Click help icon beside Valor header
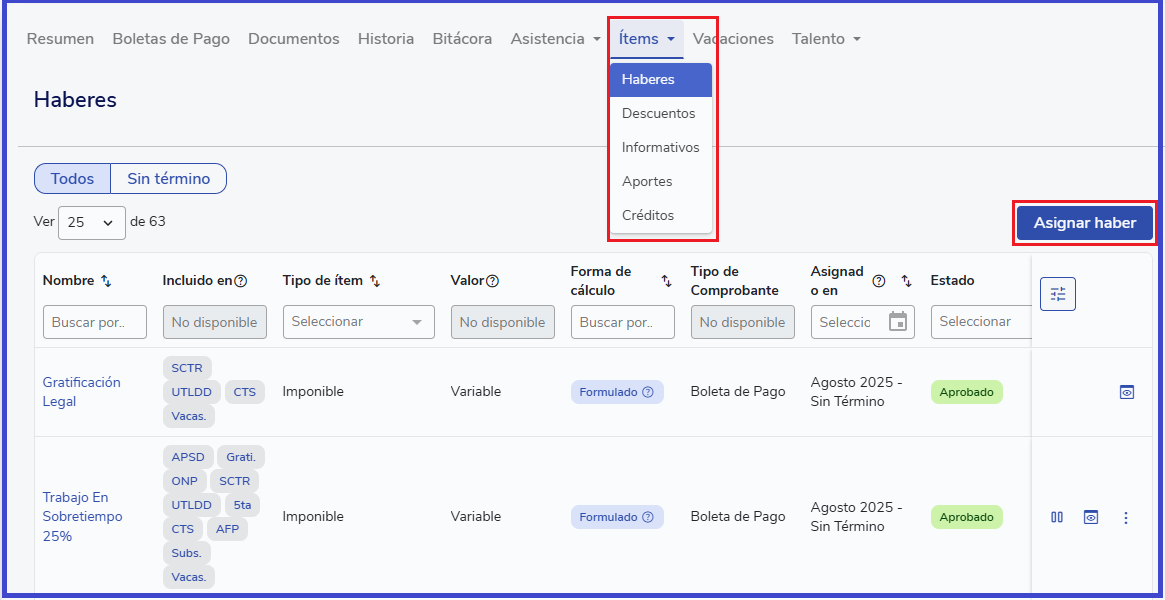This screenshot has width=1165, height=600. (492, 281)
